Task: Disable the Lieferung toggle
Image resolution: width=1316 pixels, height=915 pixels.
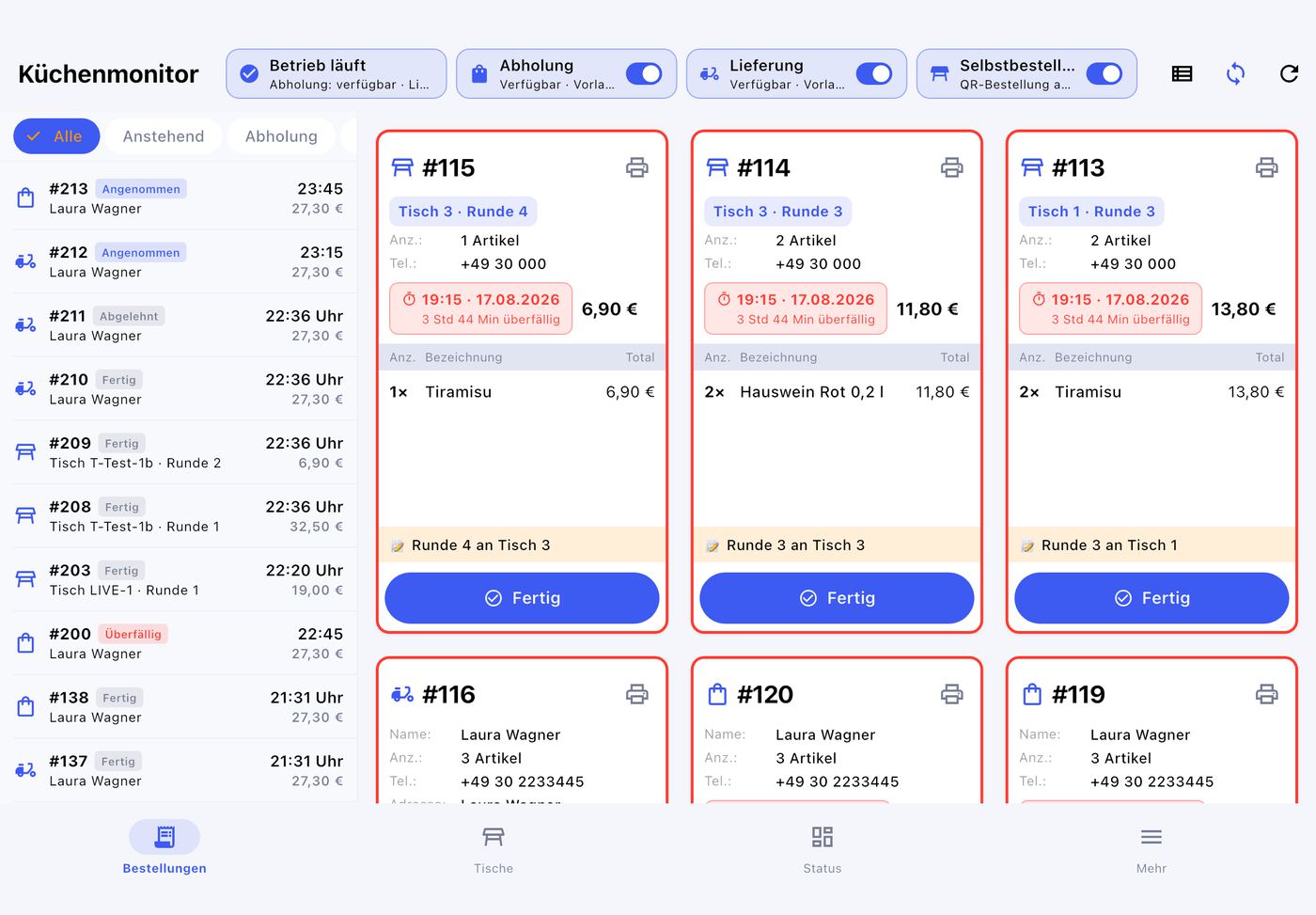Action: pos(874,73)
